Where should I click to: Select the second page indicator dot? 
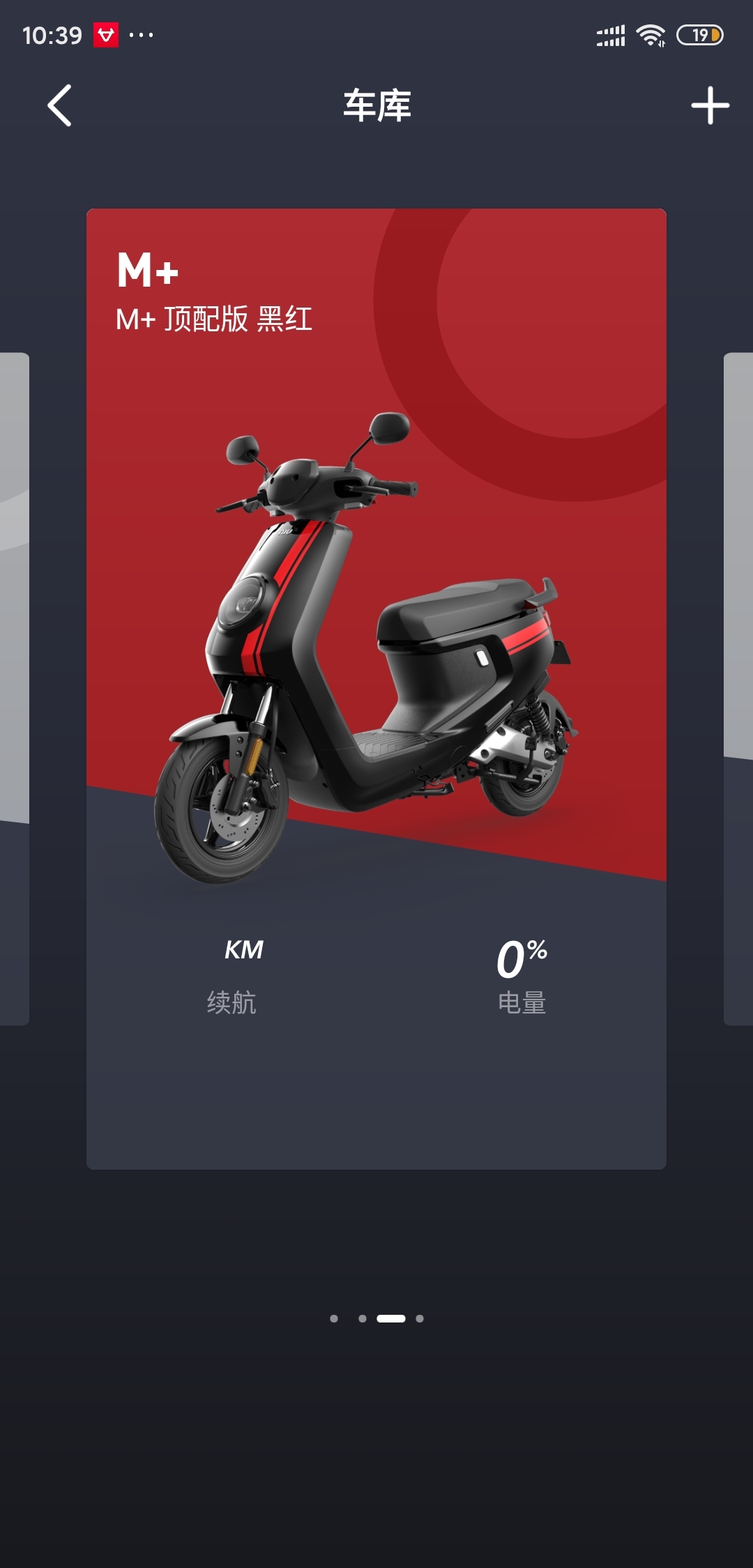tap(363, 1318)
